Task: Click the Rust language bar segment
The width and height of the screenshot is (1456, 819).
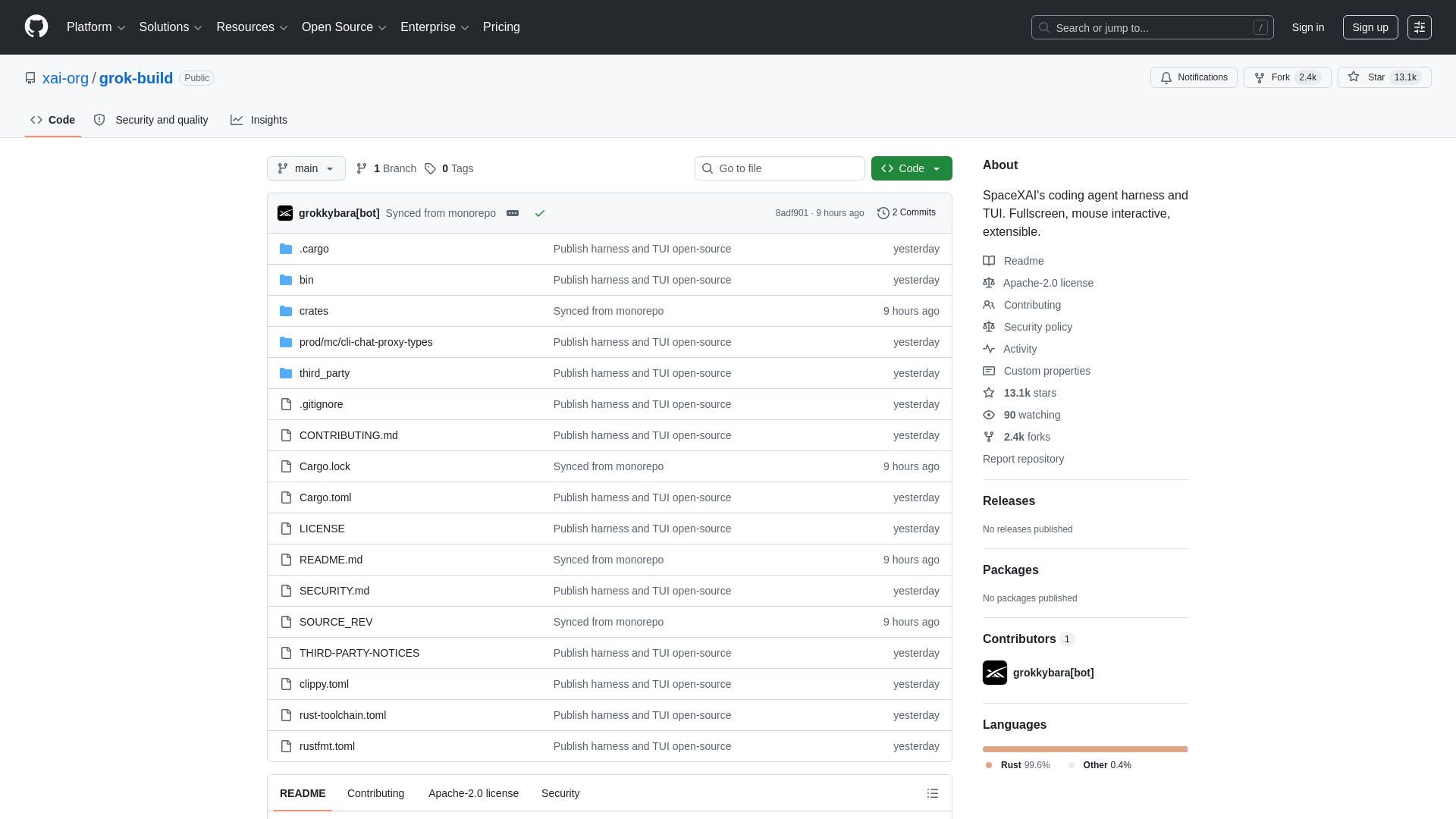Action: click(1084, 749)
